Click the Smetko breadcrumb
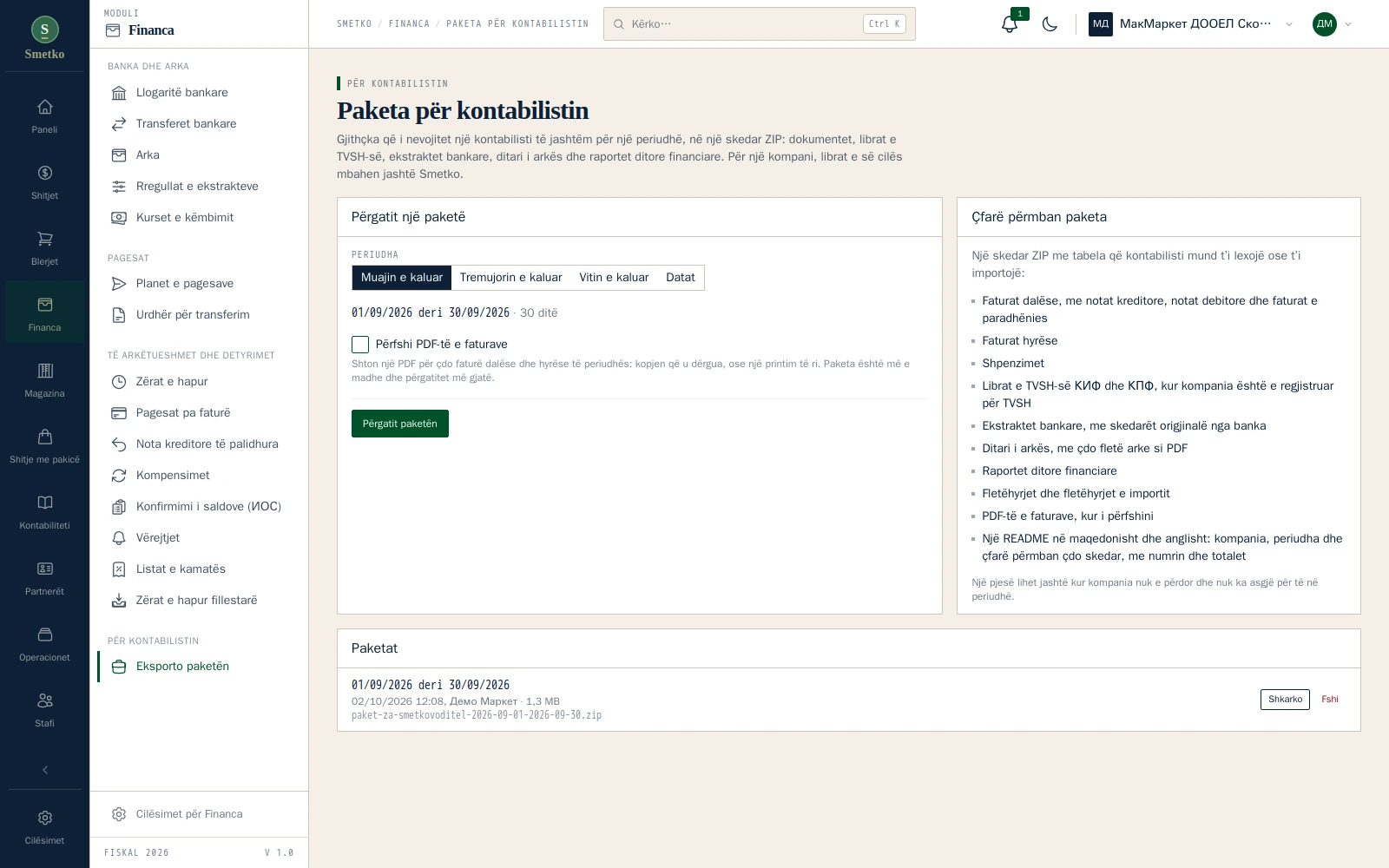Viewport: 1389px width, 868px height. tap(354, 24)
